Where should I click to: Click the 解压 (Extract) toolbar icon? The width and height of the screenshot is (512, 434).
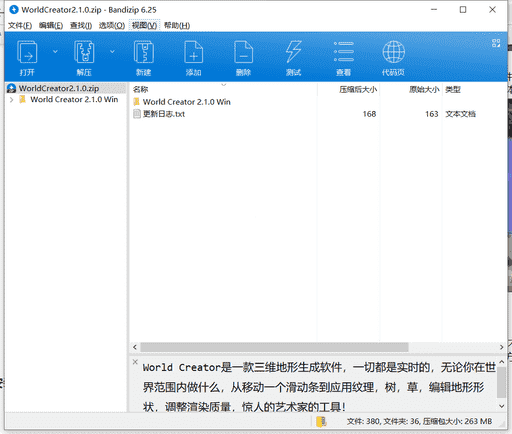(x=84, y=52)
